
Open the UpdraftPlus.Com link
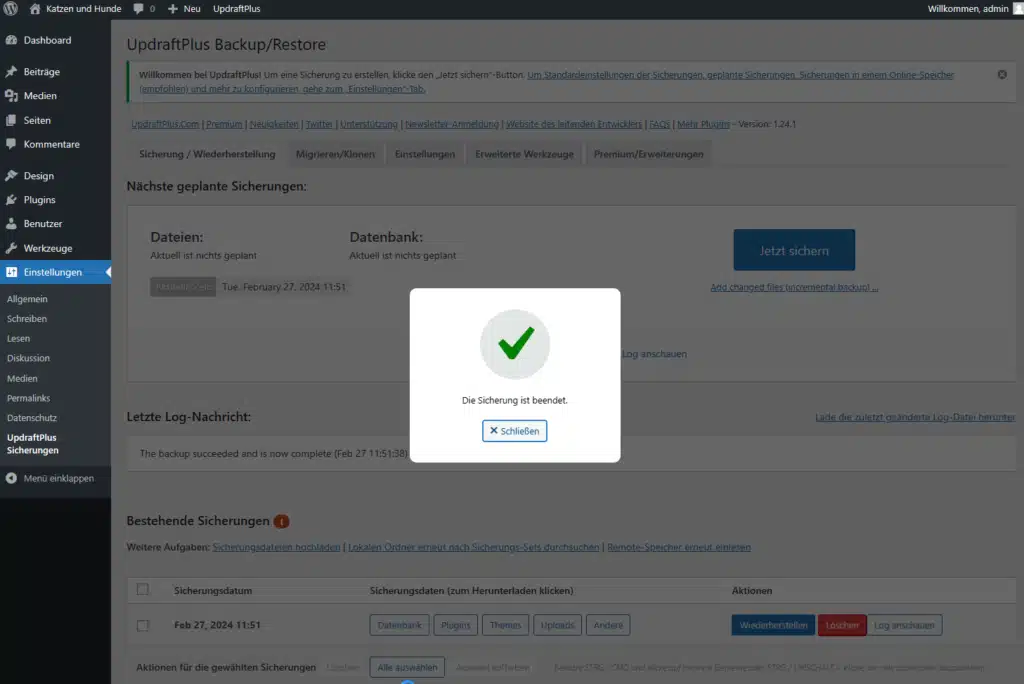pos(165,124)
